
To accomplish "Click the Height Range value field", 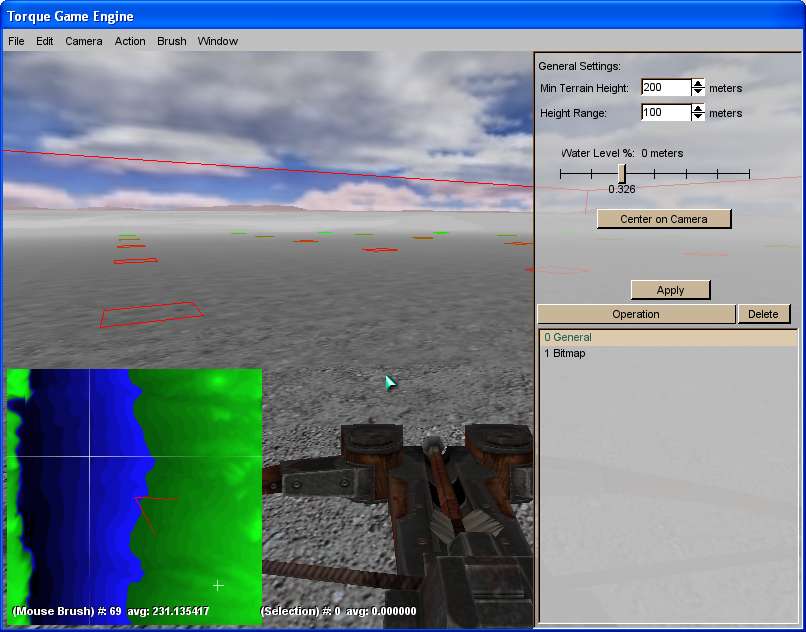I will click(x=665, y=113).
